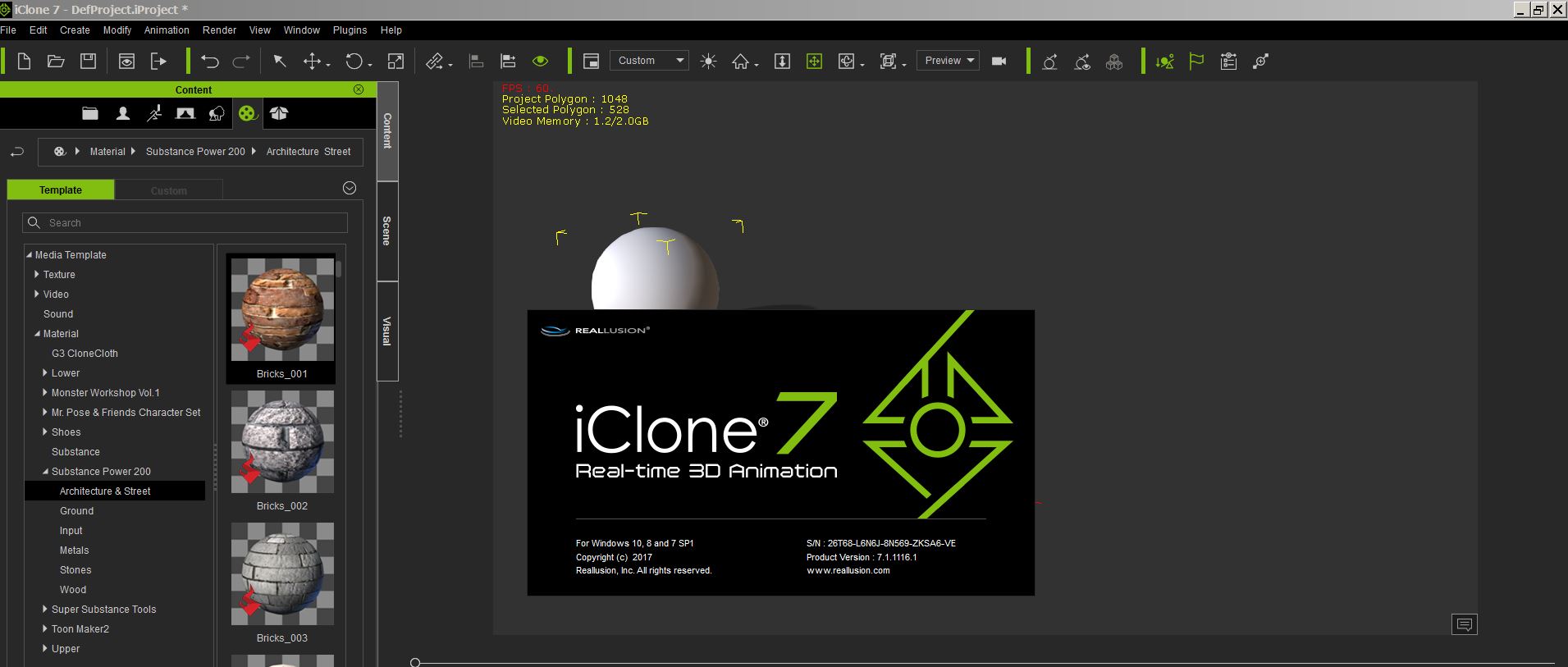The image size is (1568, 667).
Task: Open the Preview mode dropdown
Action: (948, 60)
